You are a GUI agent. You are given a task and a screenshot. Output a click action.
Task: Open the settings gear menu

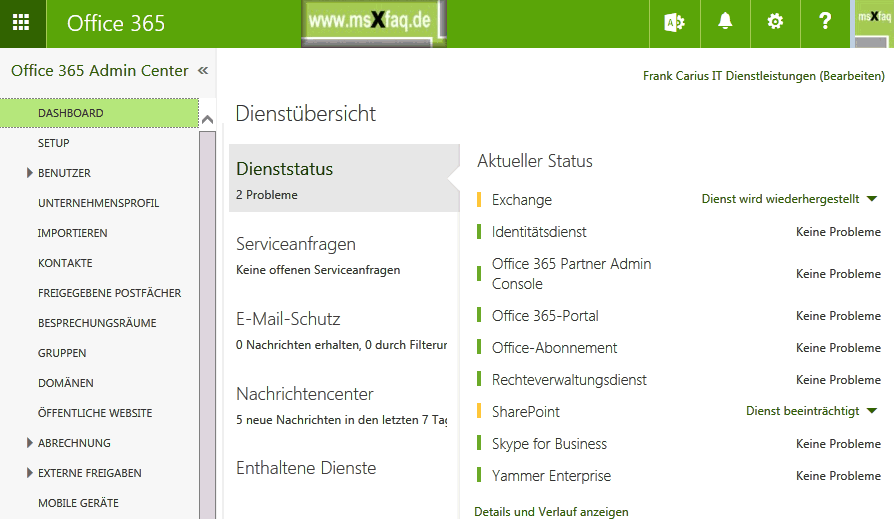tap(775, 23)
